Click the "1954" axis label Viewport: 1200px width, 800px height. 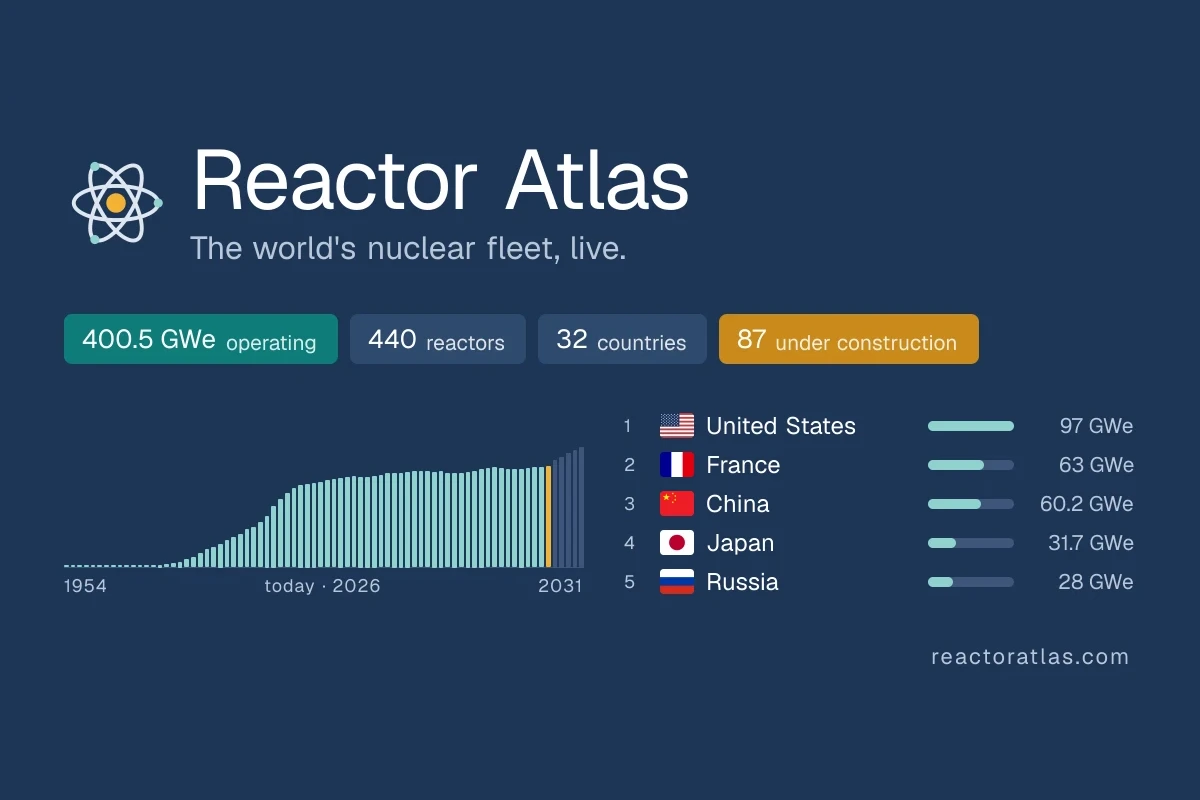click(x=85, y=586)
